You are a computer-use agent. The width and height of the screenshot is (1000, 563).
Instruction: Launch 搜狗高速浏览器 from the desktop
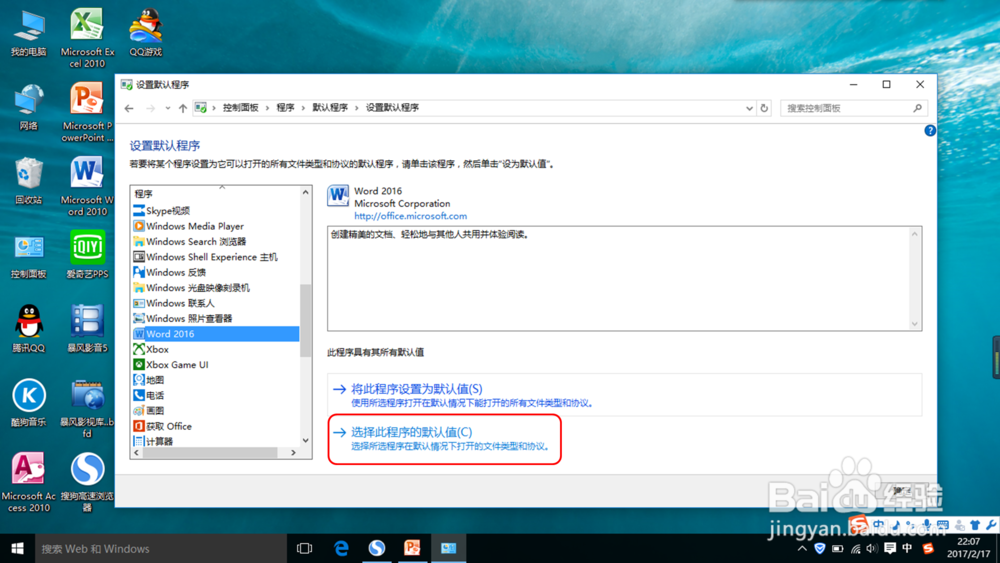[87, 482]
